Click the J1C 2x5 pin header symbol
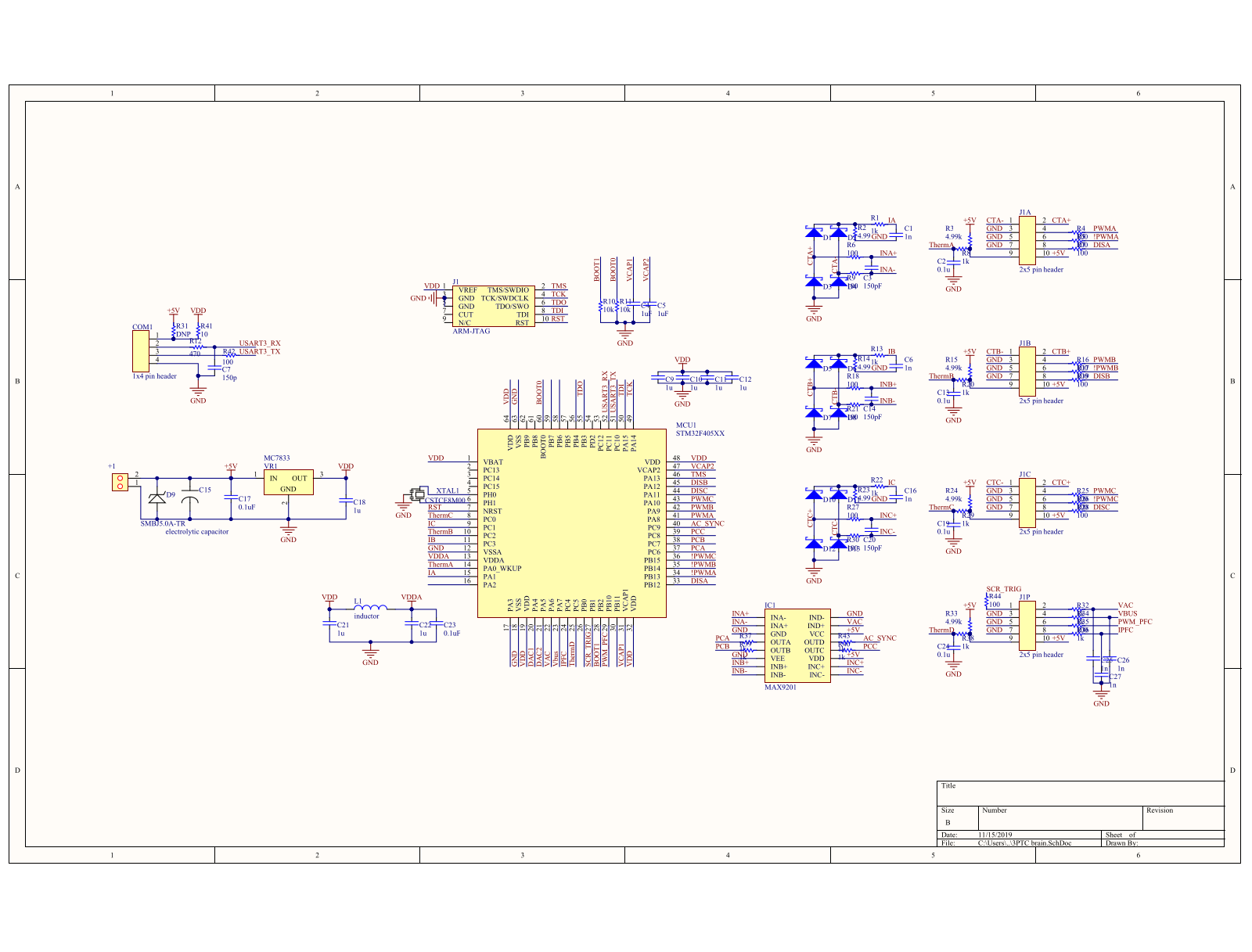 [1027, 502]
